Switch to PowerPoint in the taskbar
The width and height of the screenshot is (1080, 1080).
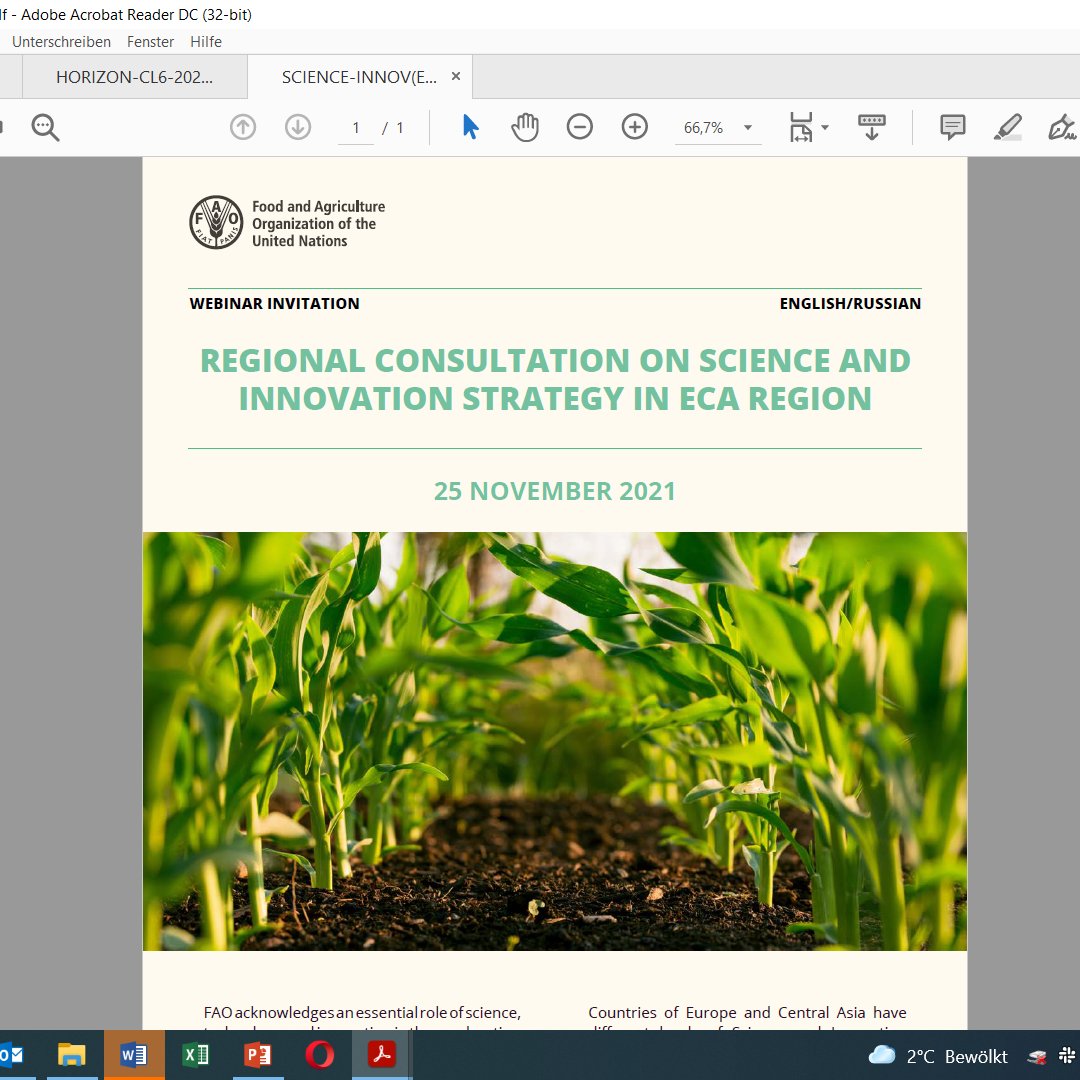258,1055
